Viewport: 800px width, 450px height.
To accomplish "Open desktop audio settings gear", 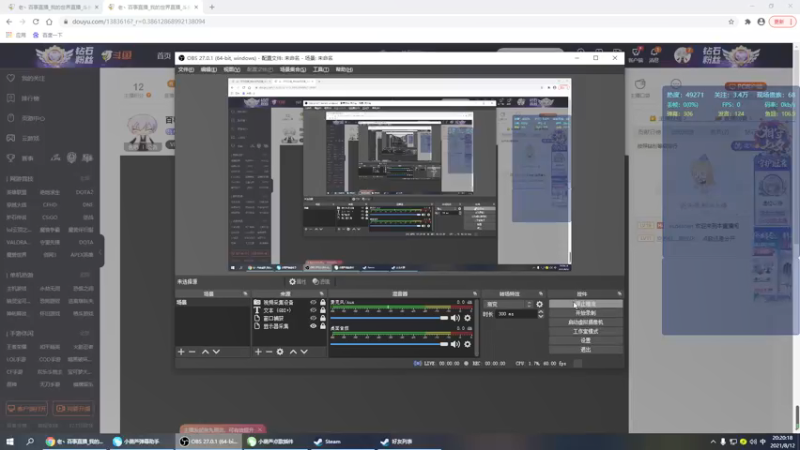I will [467, 344].
